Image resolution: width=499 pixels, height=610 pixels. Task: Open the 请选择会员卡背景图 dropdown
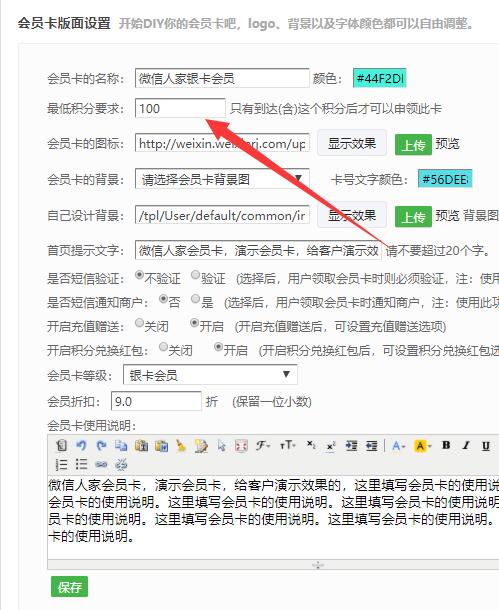point(222,179)
